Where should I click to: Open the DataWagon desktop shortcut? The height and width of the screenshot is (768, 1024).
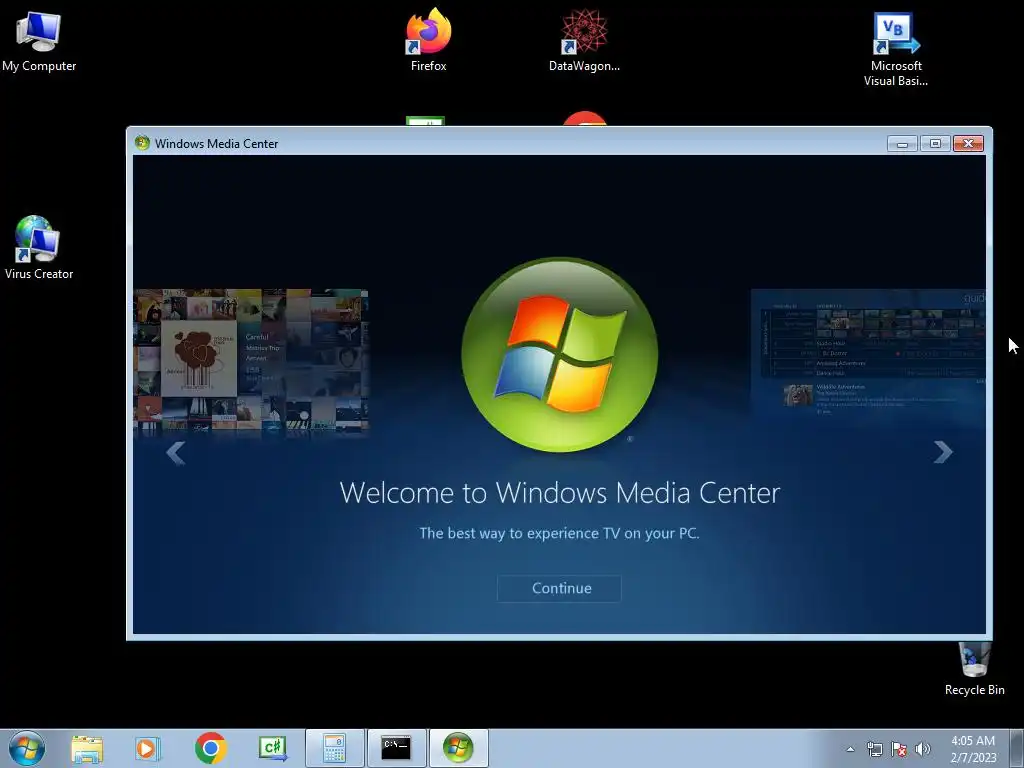coord(584,40)
